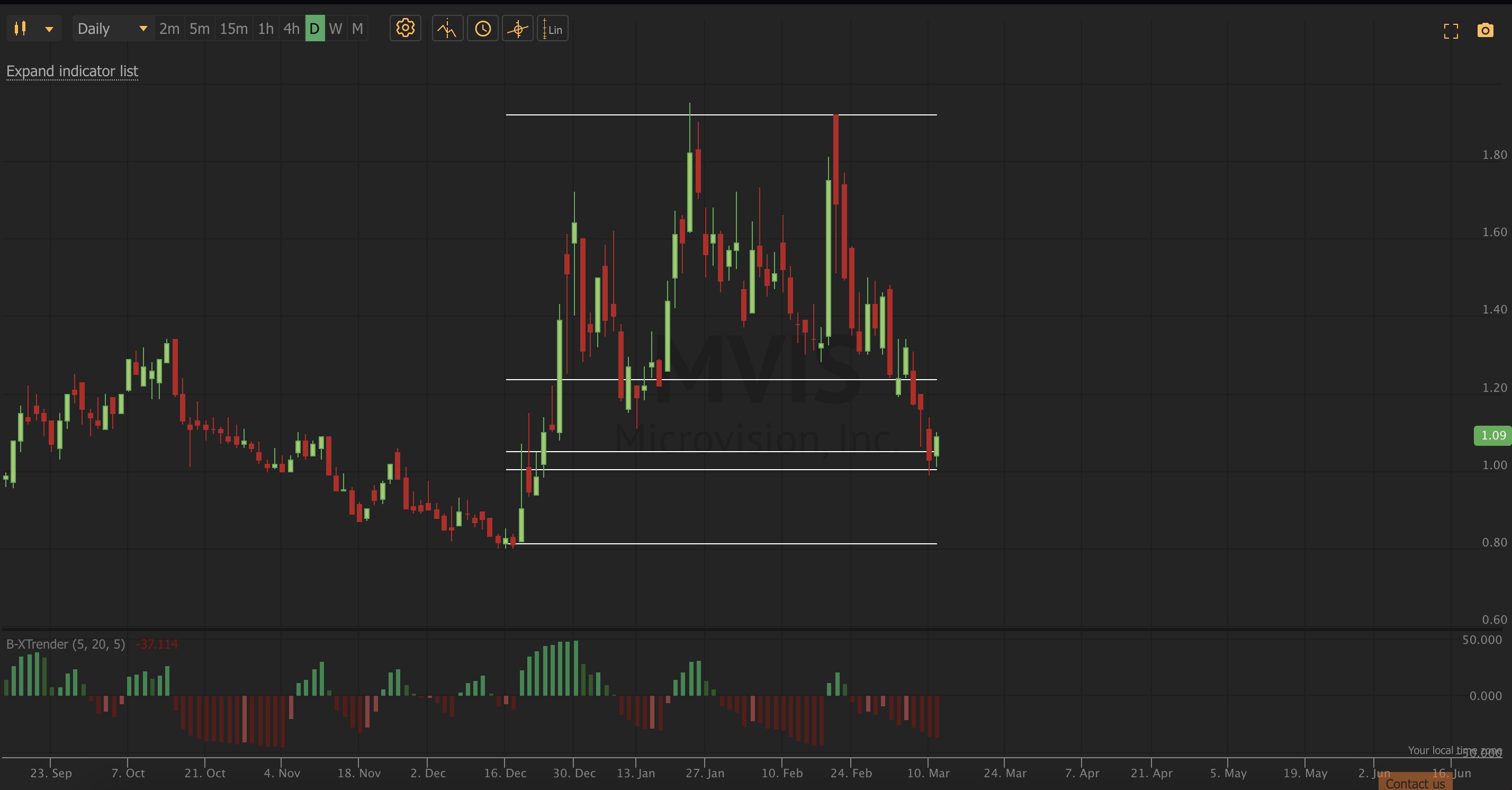Toggle the crosshair cursor tool
Image resolution: width=1512 pixels, height=790 pixels.
coord(518,28)
